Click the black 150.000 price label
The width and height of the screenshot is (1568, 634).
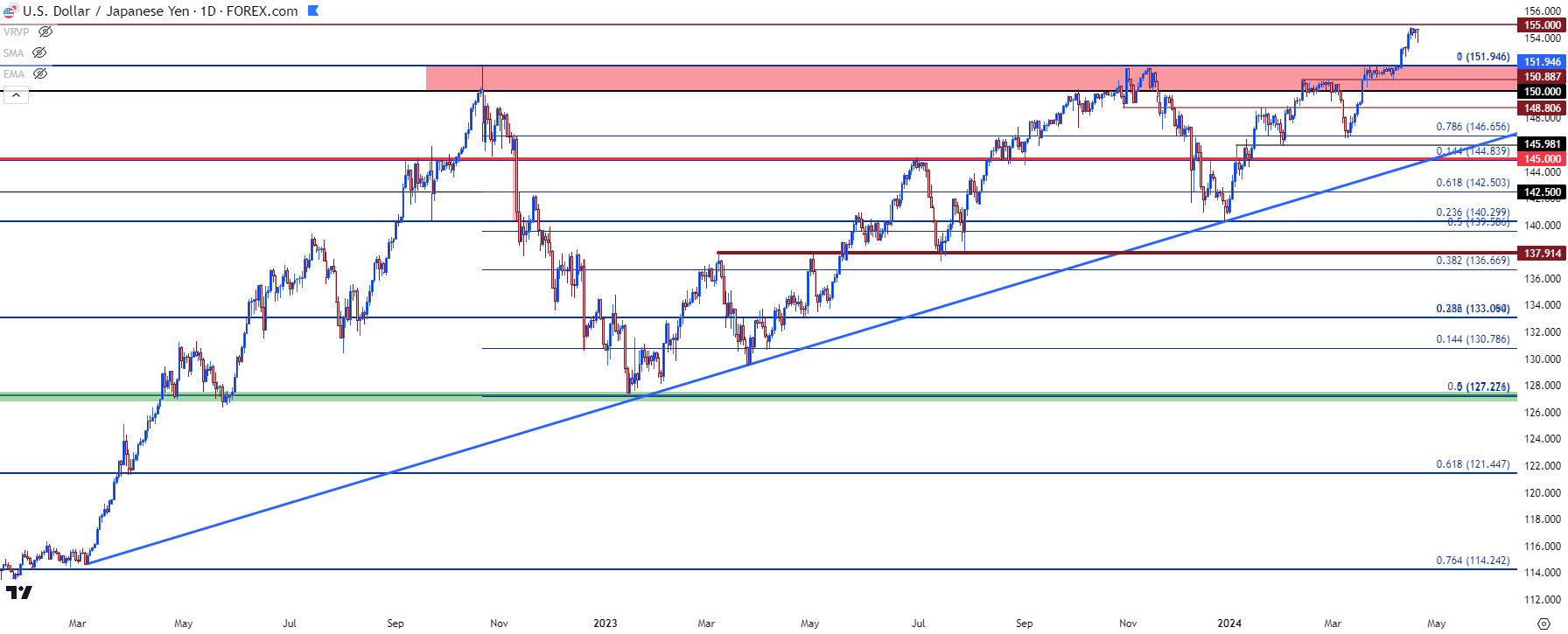1542,92
